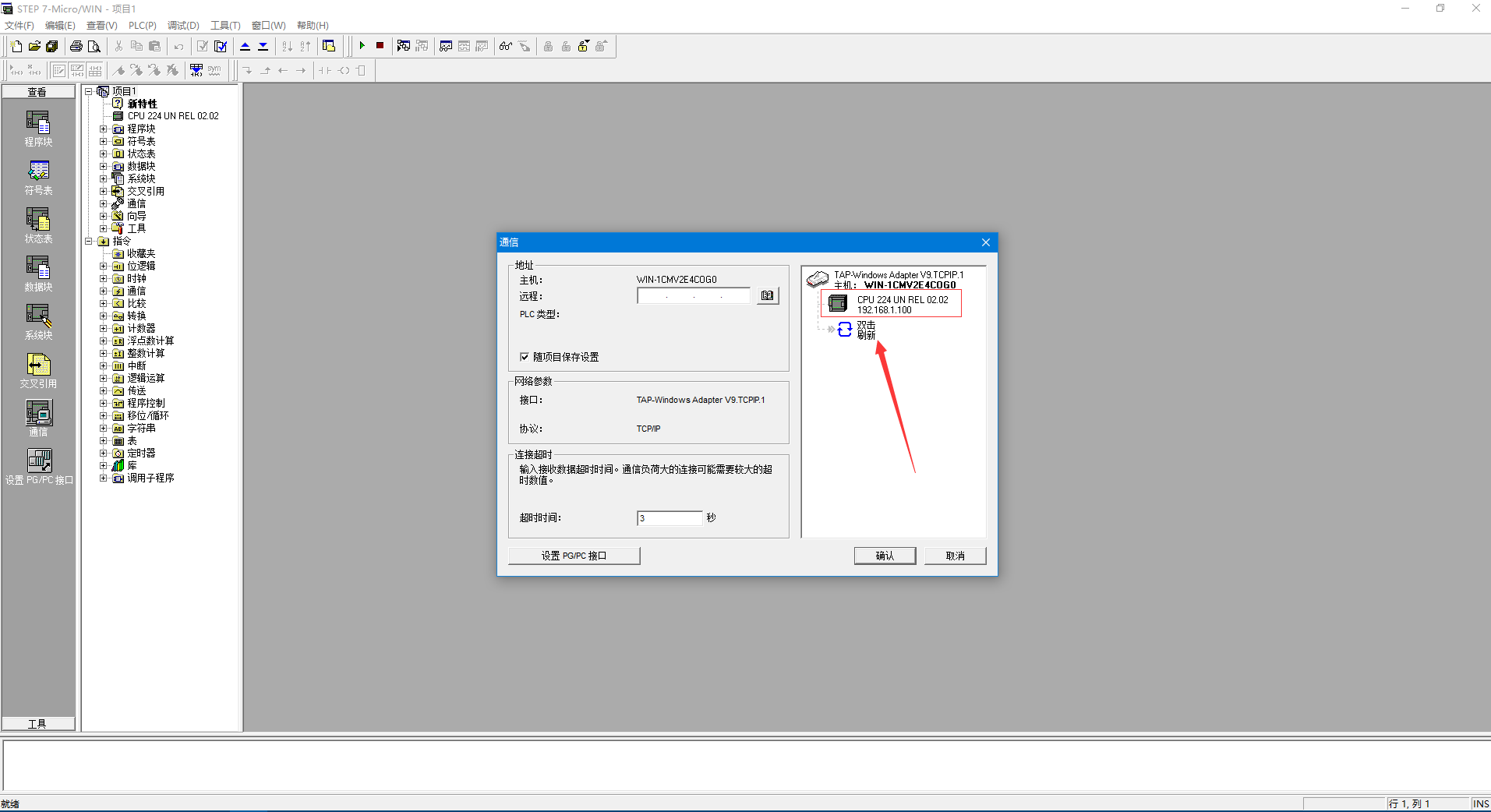Open the 调试(D) menu
This screenshot has width=1491, height=812.
pos(183,25)
